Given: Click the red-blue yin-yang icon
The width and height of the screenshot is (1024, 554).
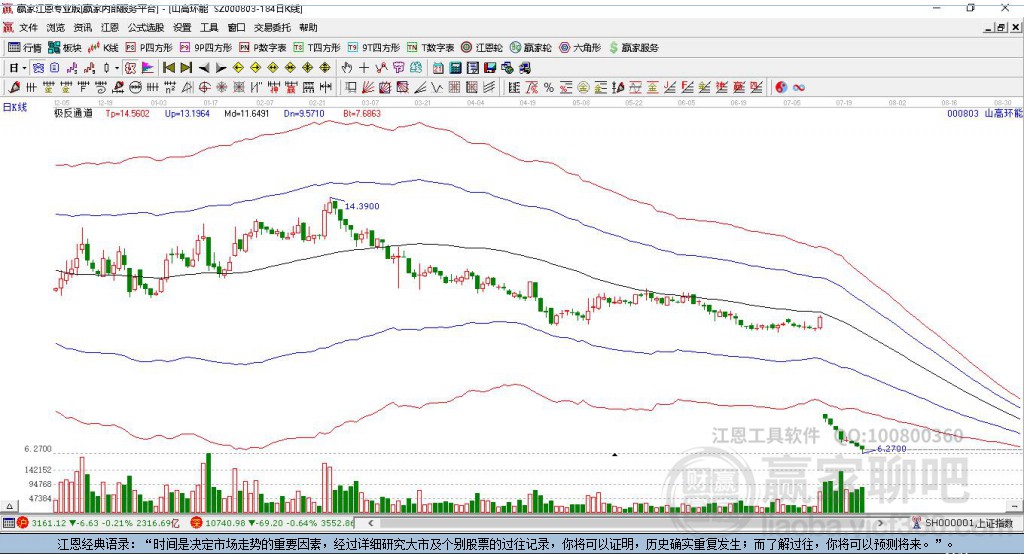Looking at the screenshot, I should pos(781,87).
